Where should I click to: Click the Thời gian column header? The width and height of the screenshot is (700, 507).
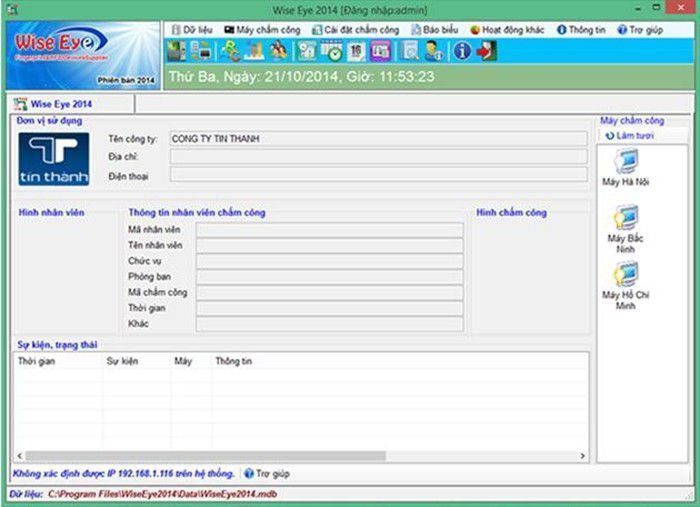[37, 361]
